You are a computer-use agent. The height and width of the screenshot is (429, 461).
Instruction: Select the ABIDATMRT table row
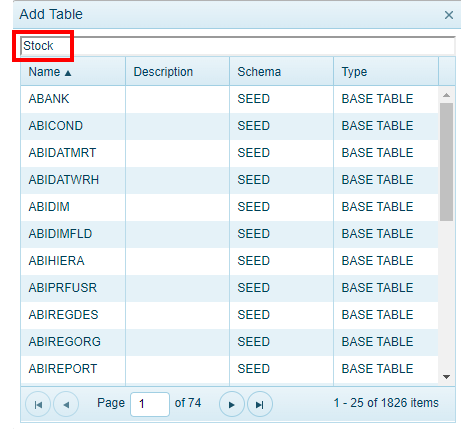(229, 153)
